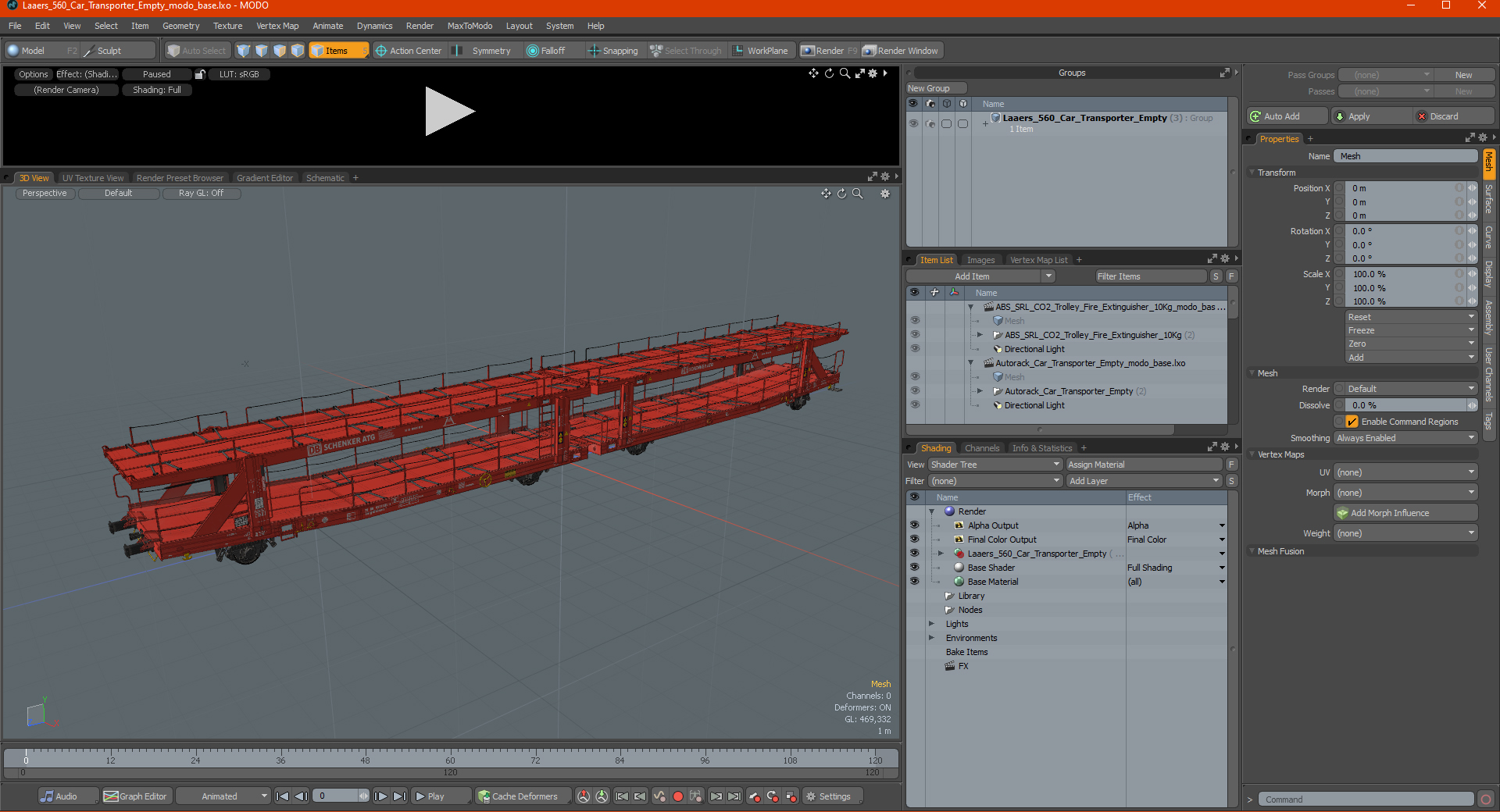Click render preview lock icon
1500x812 pixels.
pos(200,74)
